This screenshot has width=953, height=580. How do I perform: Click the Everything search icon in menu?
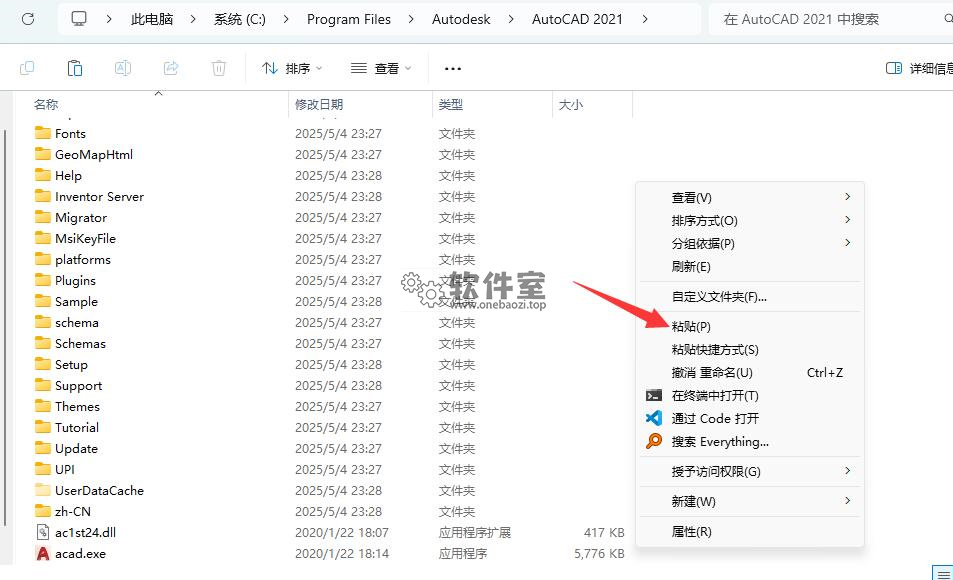click(654, 441)
